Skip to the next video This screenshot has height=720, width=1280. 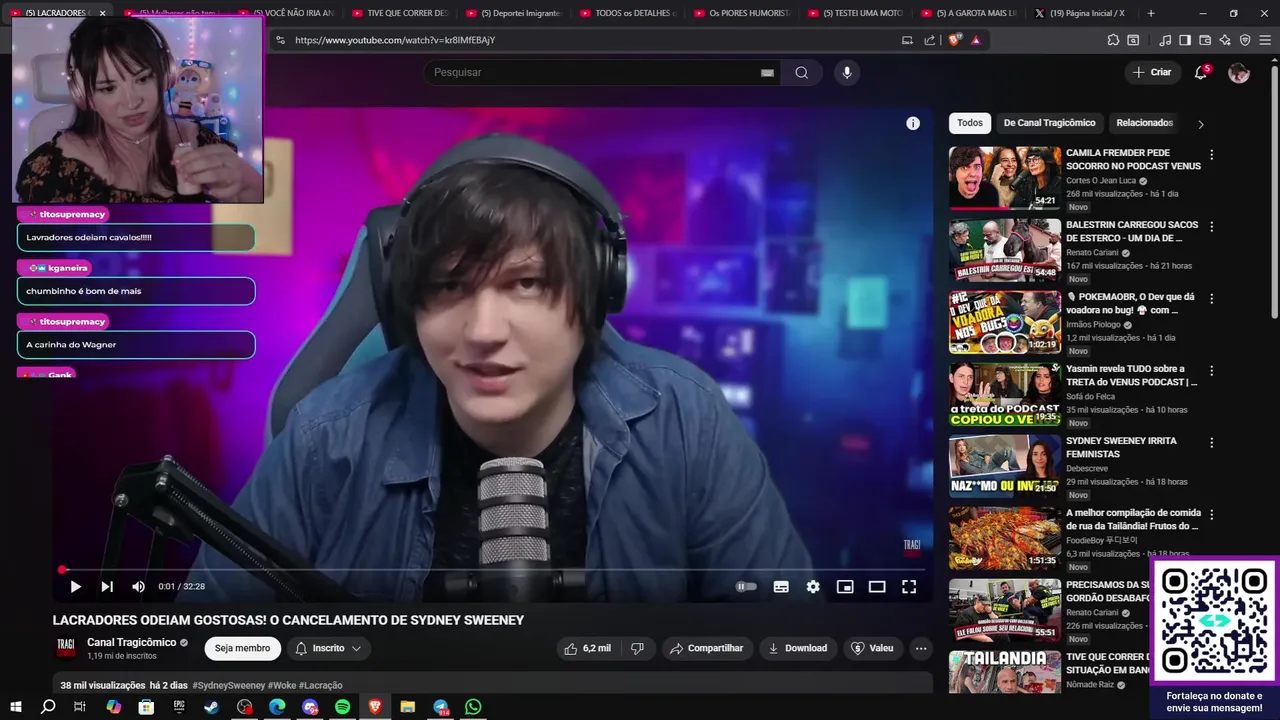tap(107, 587)
